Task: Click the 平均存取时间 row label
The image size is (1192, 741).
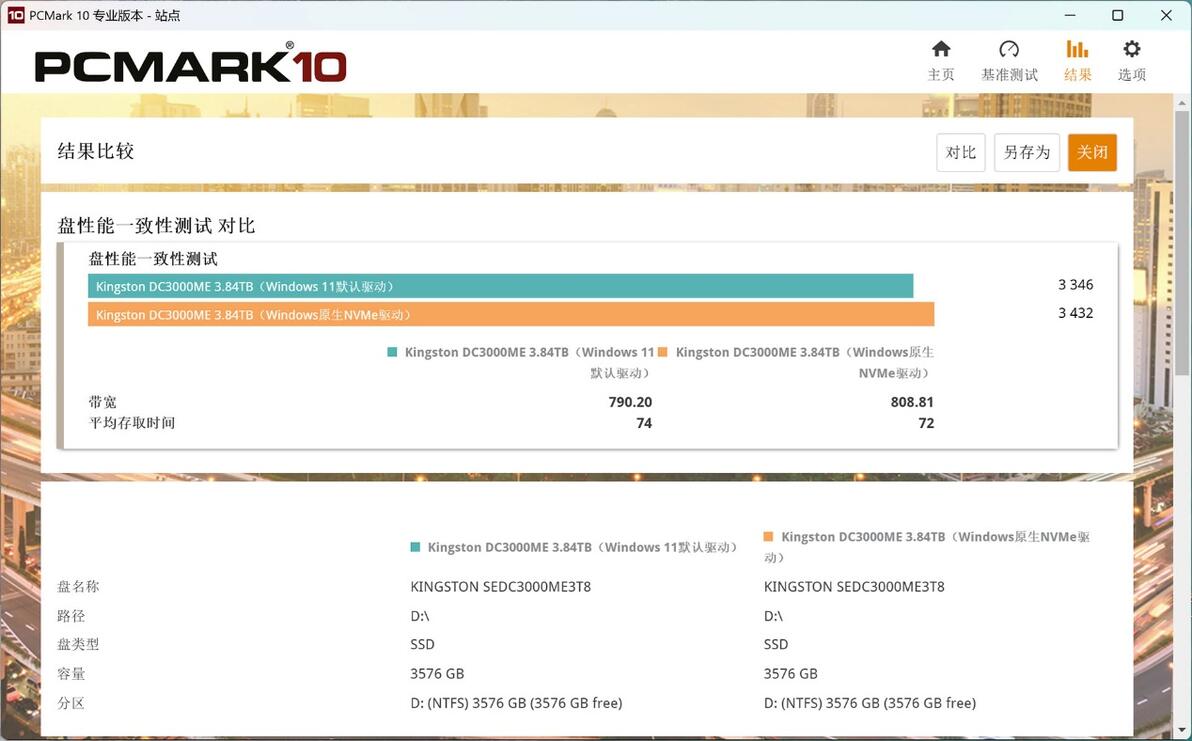Action: point(132,423)
